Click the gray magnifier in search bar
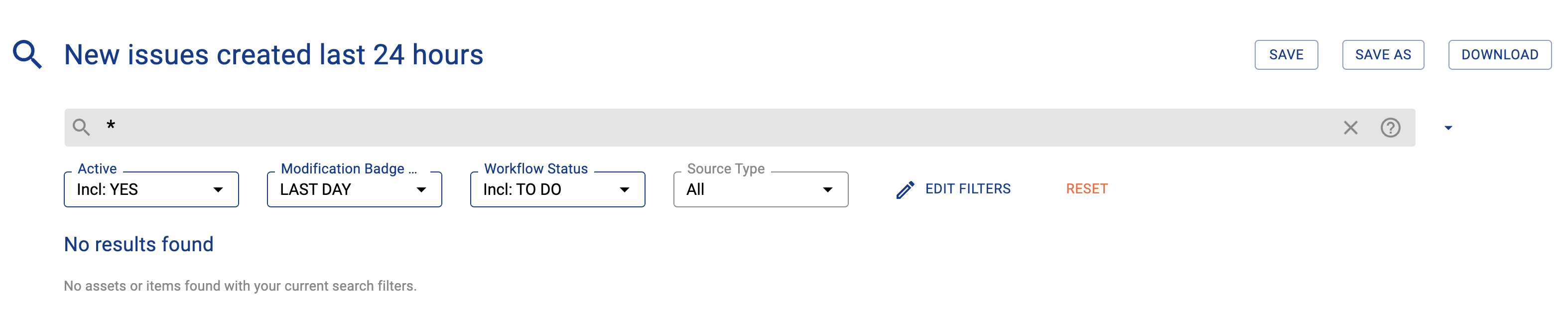The image size is (1568, 325). click(81, 127)
